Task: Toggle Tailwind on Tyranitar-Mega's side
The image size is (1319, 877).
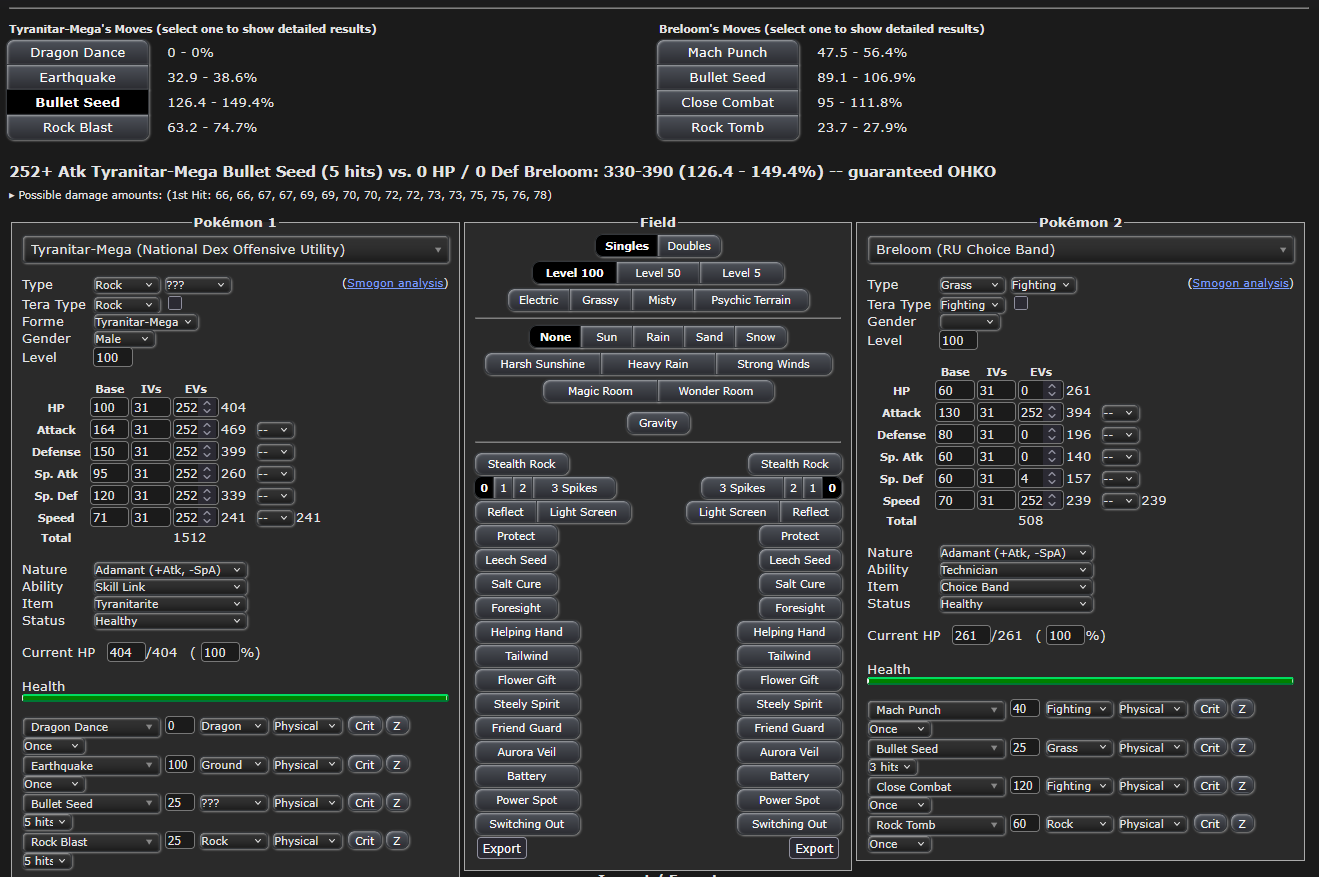Action: [x=527, y=656]
